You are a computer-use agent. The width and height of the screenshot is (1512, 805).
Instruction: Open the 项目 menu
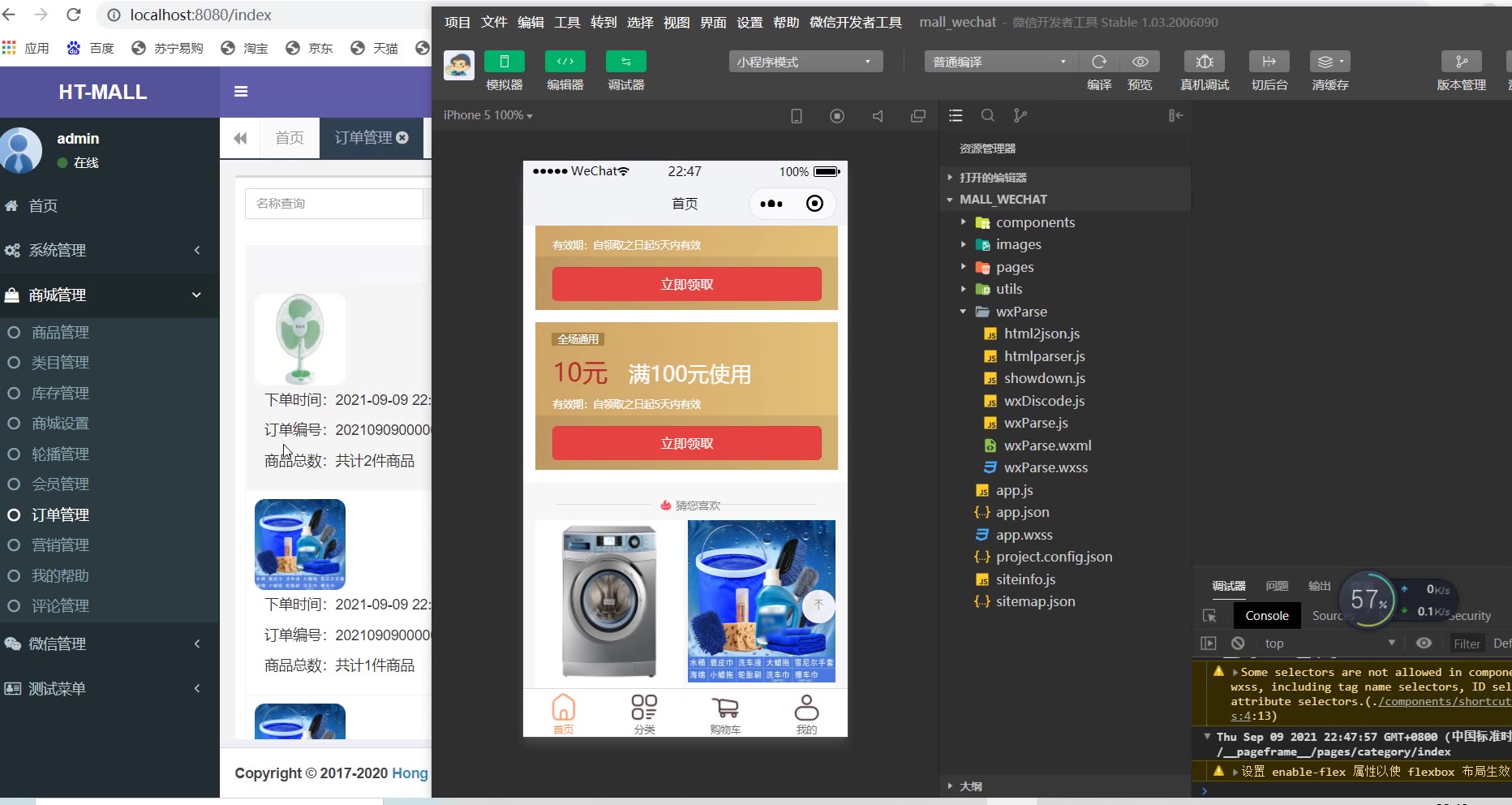[x=457, y=22]
